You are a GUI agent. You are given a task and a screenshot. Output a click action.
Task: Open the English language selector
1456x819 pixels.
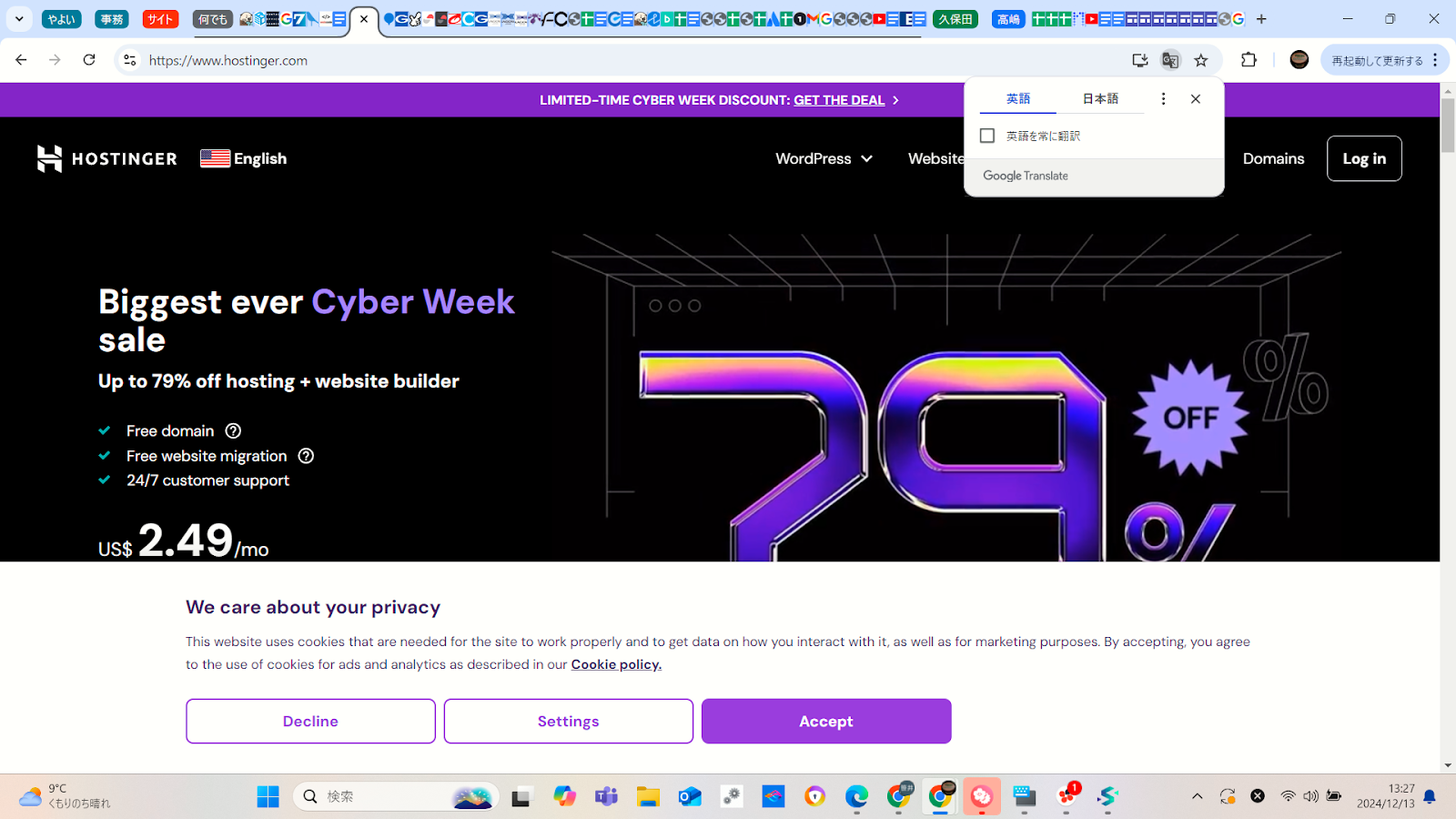[x=243, y=158]
